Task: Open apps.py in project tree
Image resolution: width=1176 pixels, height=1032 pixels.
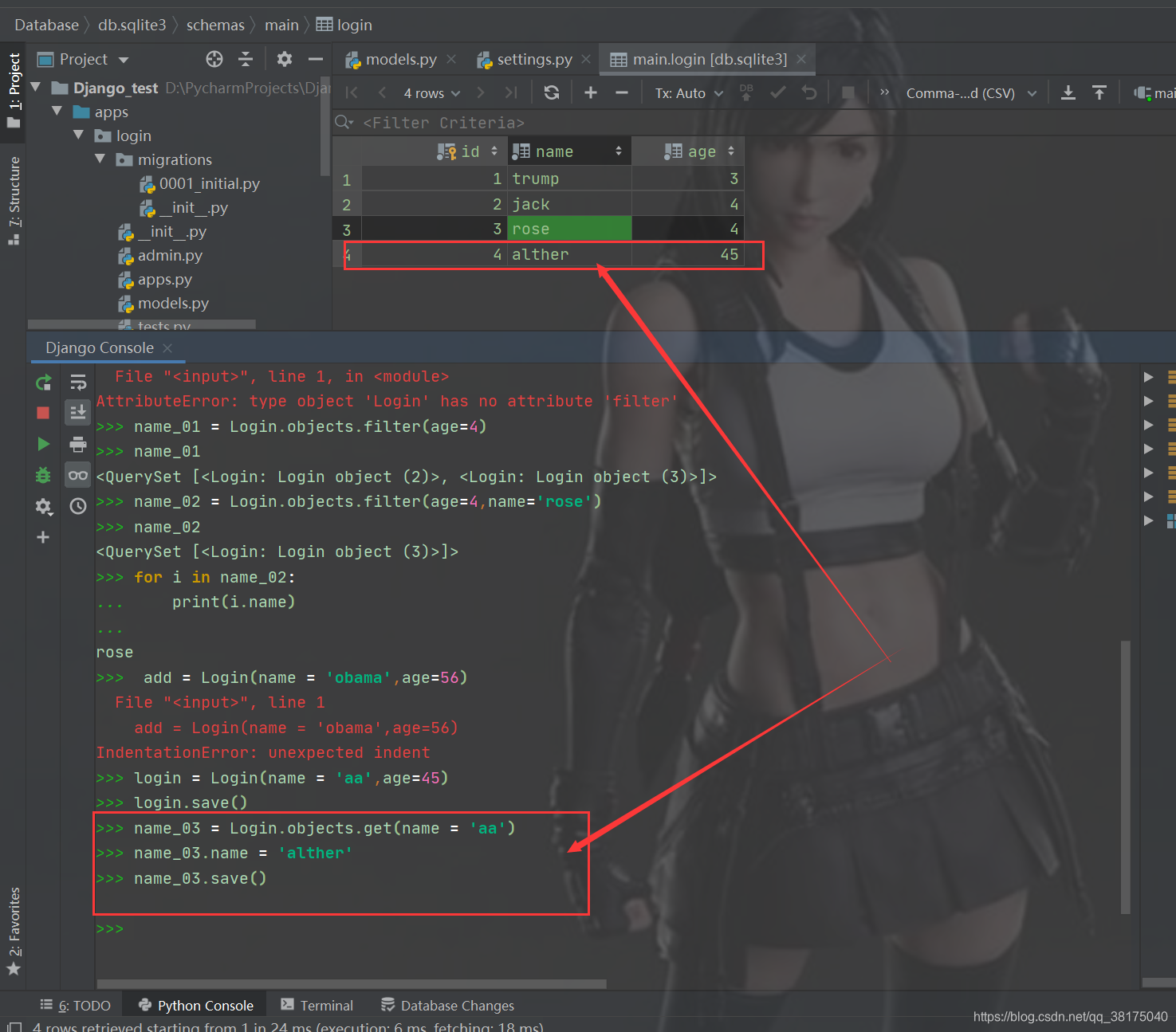Action: click(164, 279)
